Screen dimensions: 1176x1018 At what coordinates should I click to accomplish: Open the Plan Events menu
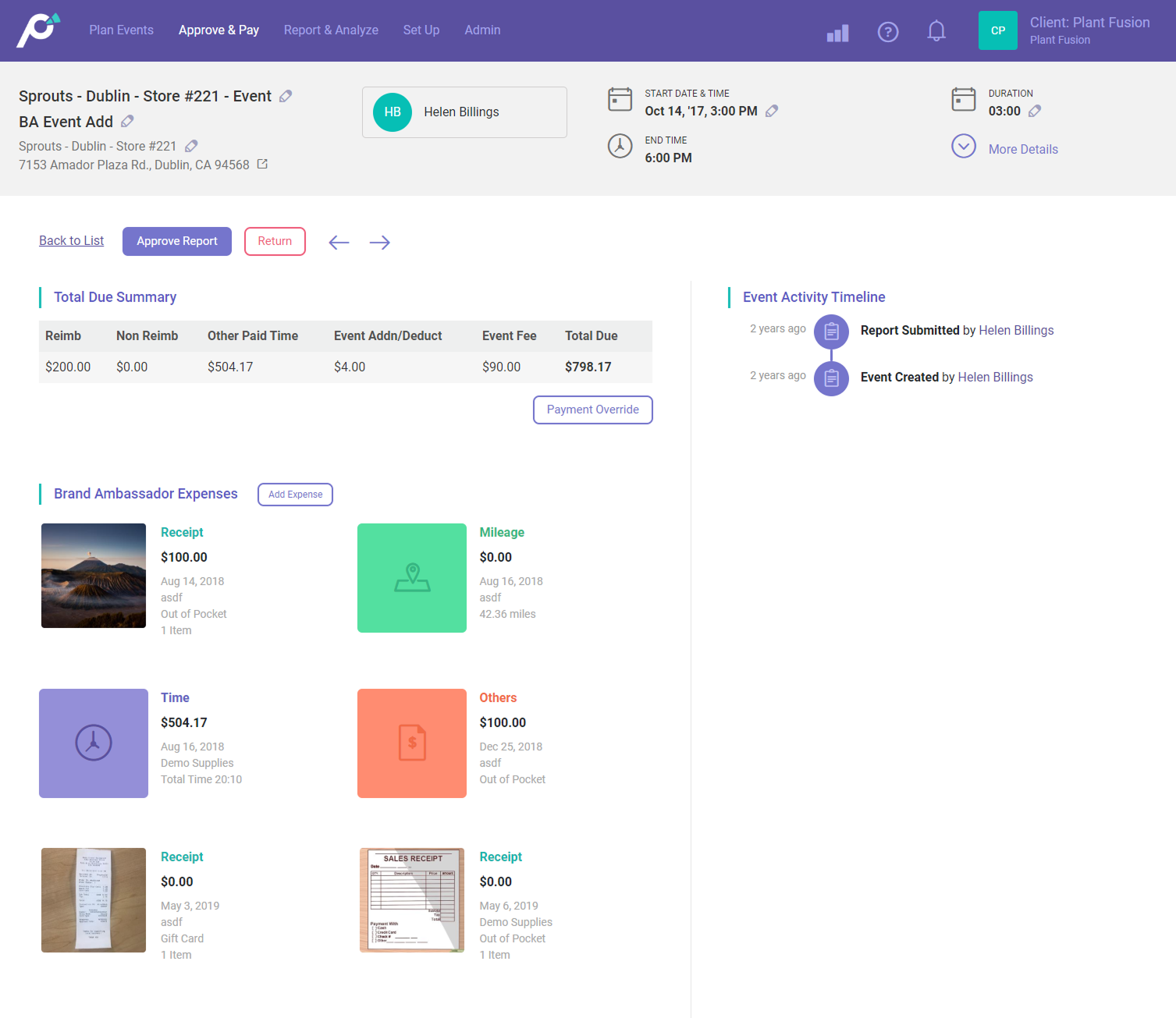pyautogui.click(x=121, y=30)
